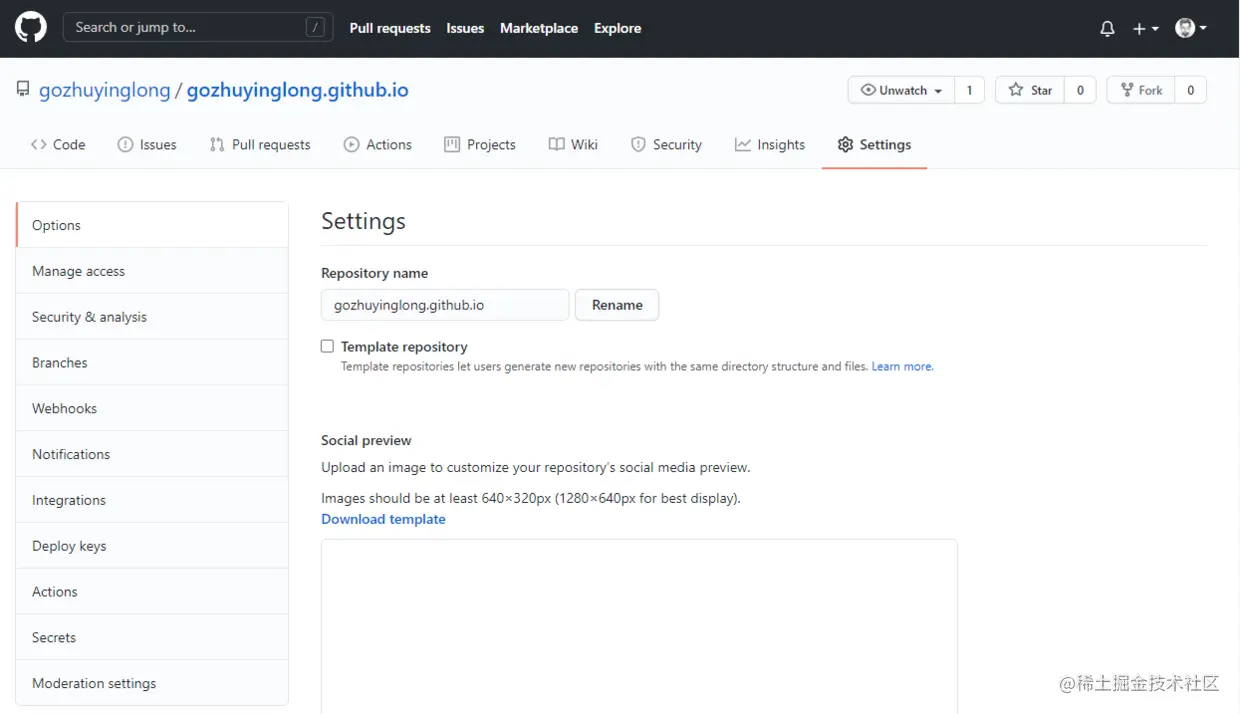This screenshot has height=714, width=1240.
Task: Click Pull requests in top navigation bar
Action: (390, 28)
